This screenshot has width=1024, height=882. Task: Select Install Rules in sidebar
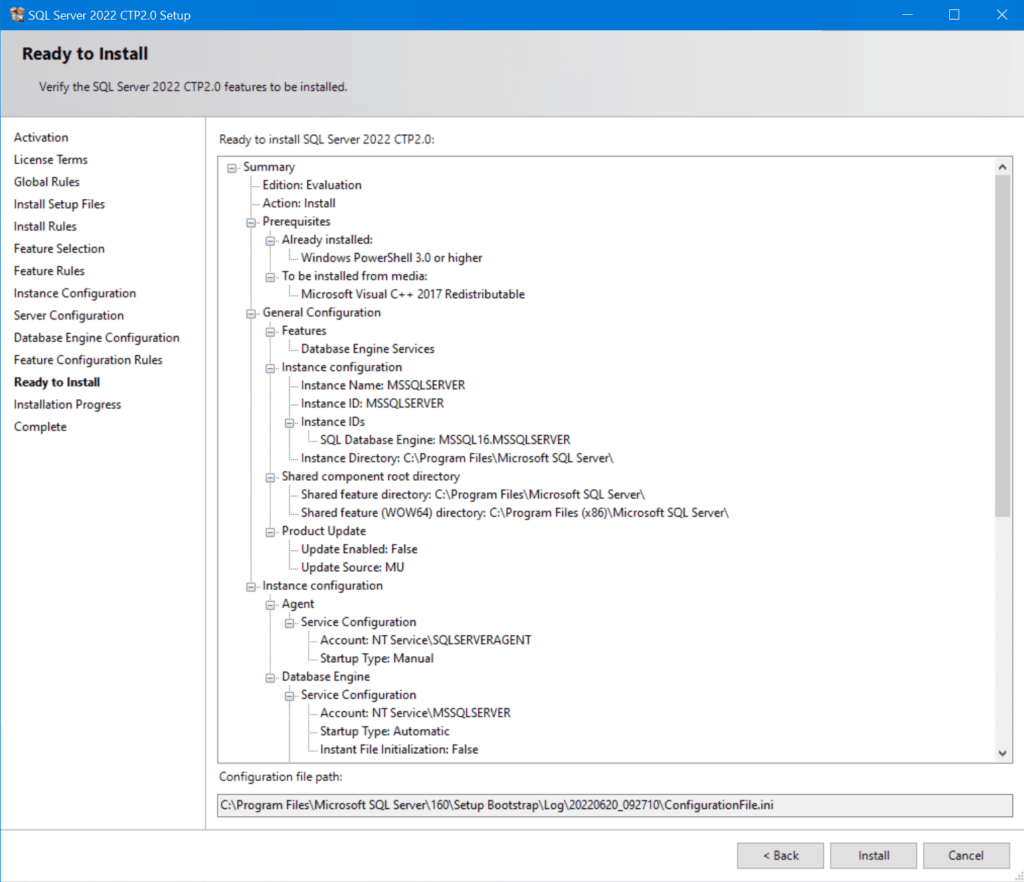[45, 226]
